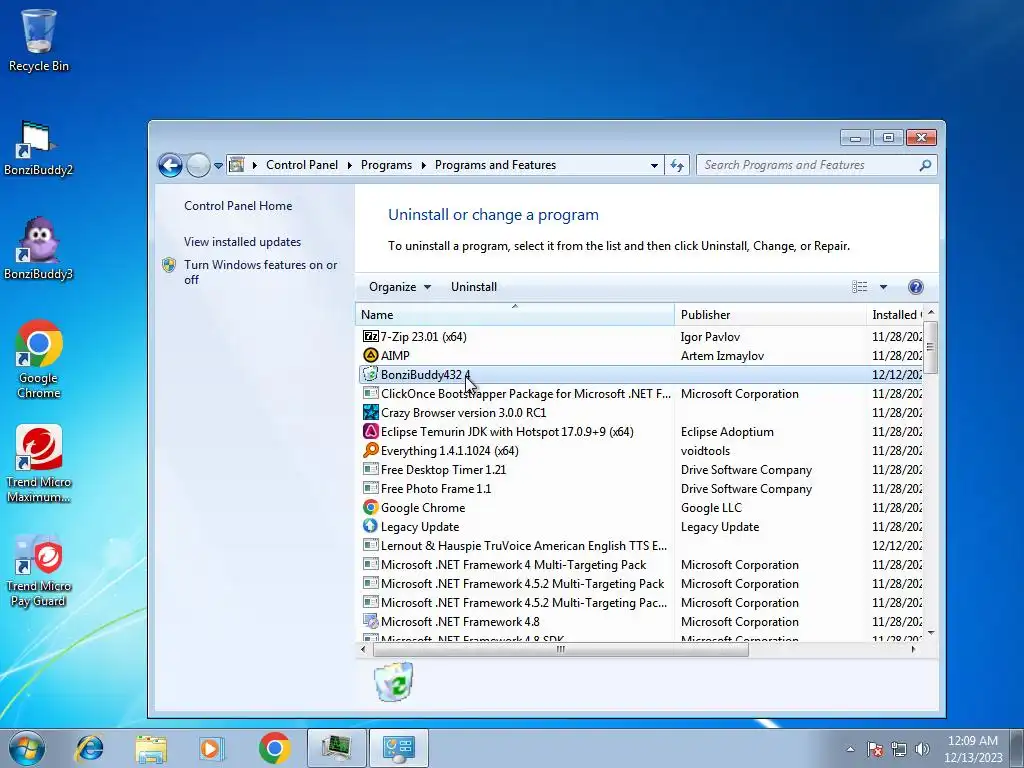Change the view layout icon
The image size is (1024, 768).
pos(859,287)
